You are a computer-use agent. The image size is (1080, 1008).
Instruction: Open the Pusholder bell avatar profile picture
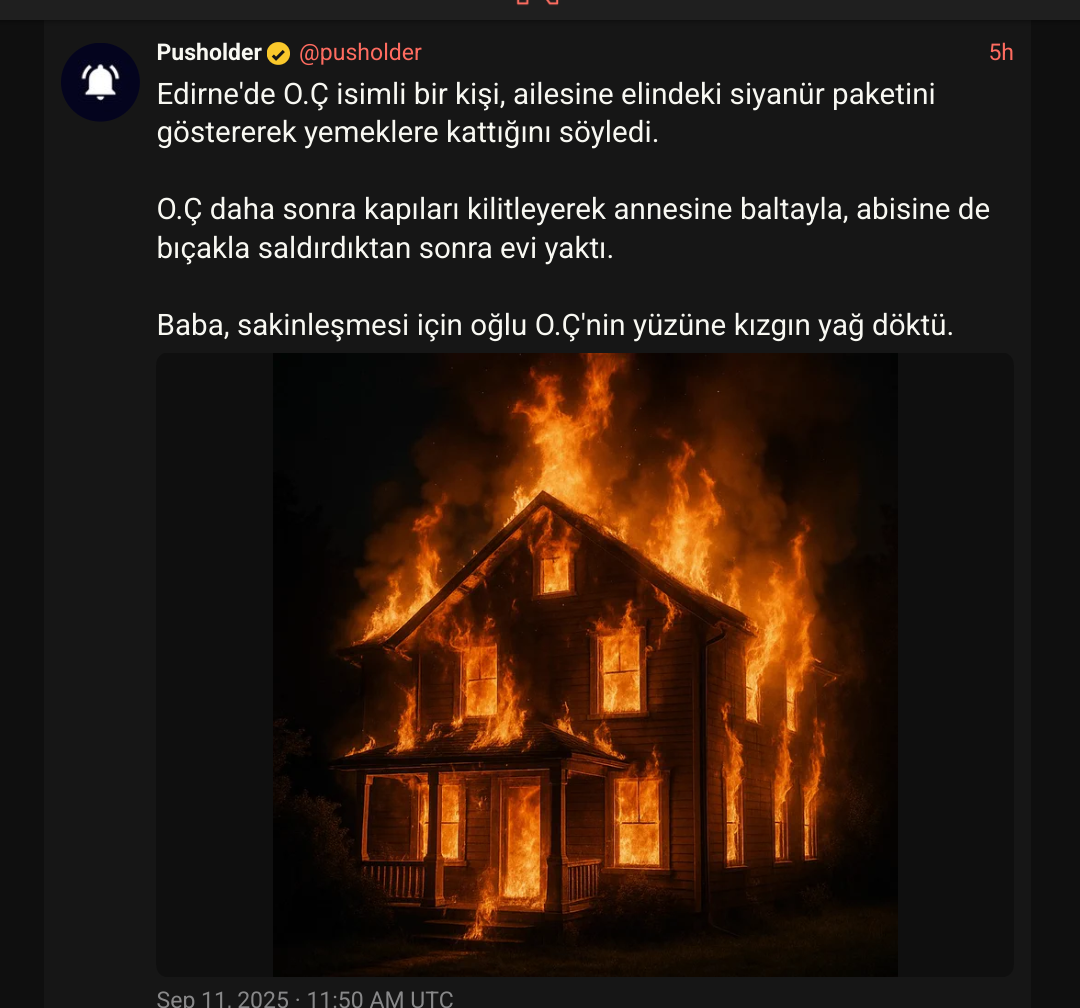point(101,83)
